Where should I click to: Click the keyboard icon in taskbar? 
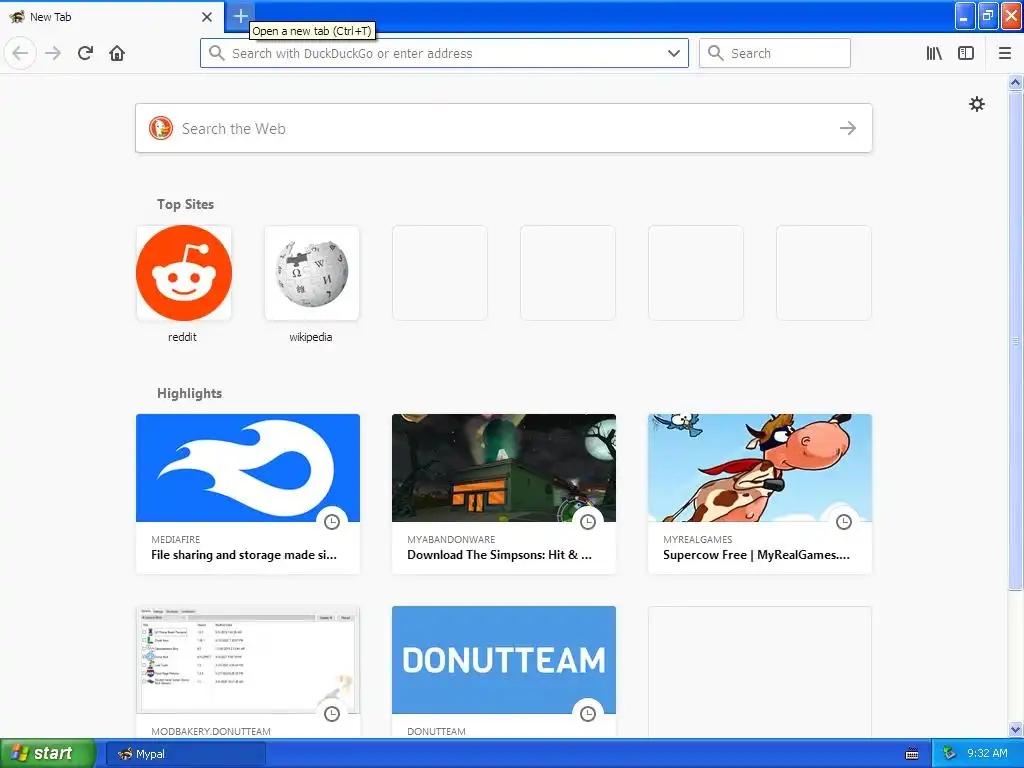(x=912, y=754)
